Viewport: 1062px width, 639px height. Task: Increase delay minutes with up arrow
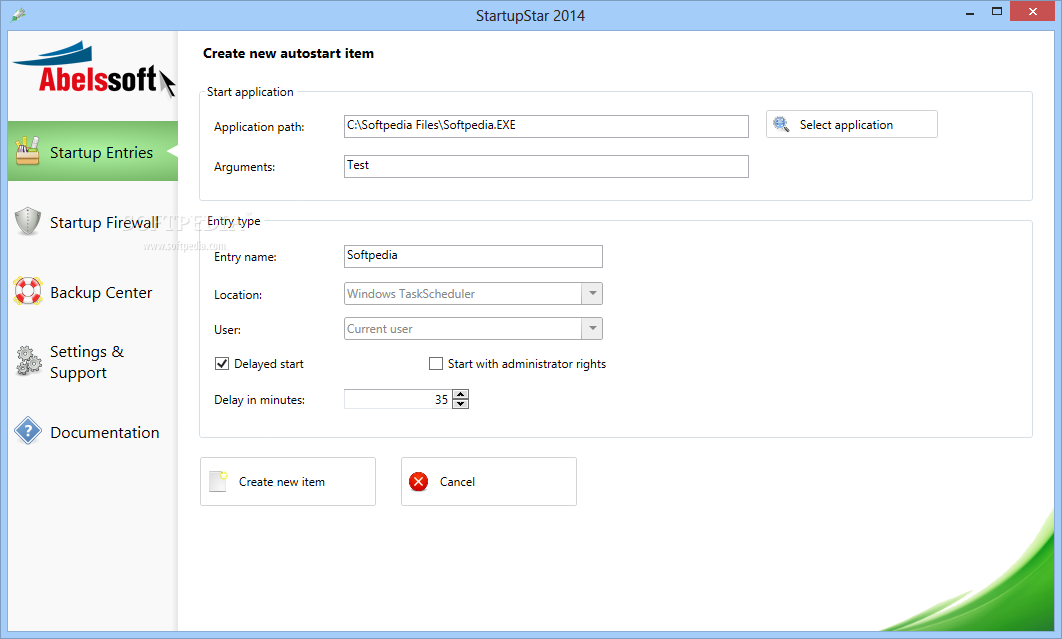[461, 394]
